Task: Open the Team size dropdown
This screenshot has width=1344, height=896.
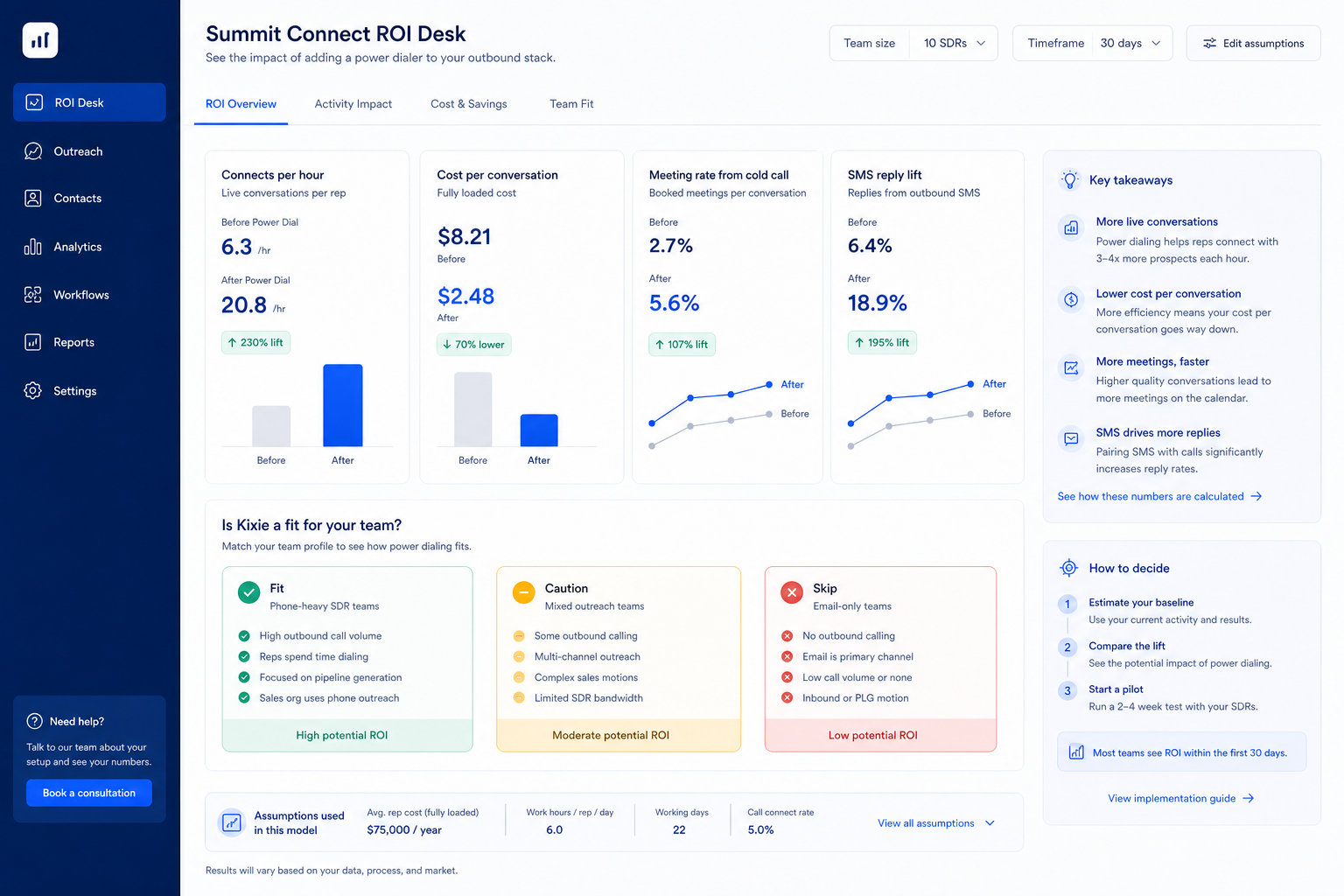Action: (913, 43)
